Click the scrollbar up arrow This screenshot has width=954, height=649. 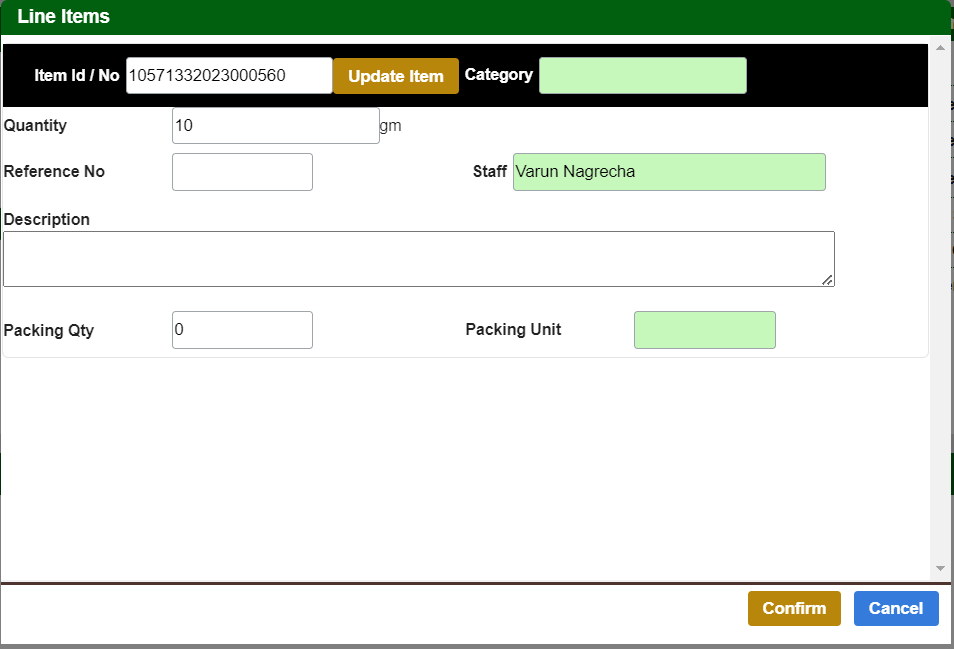point(939,47)
